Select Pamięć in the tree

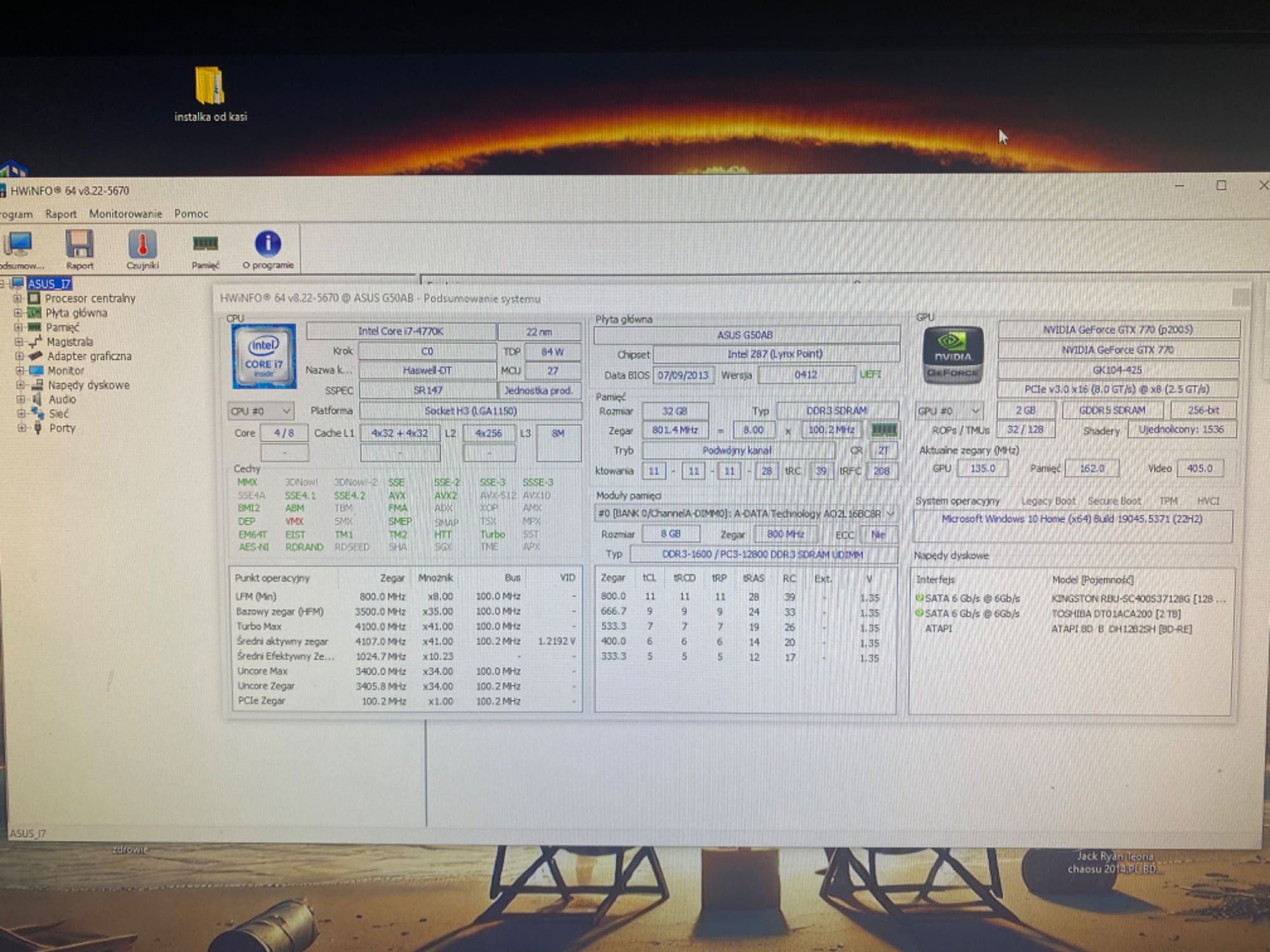pyautogui.click(x=62, y=327)
